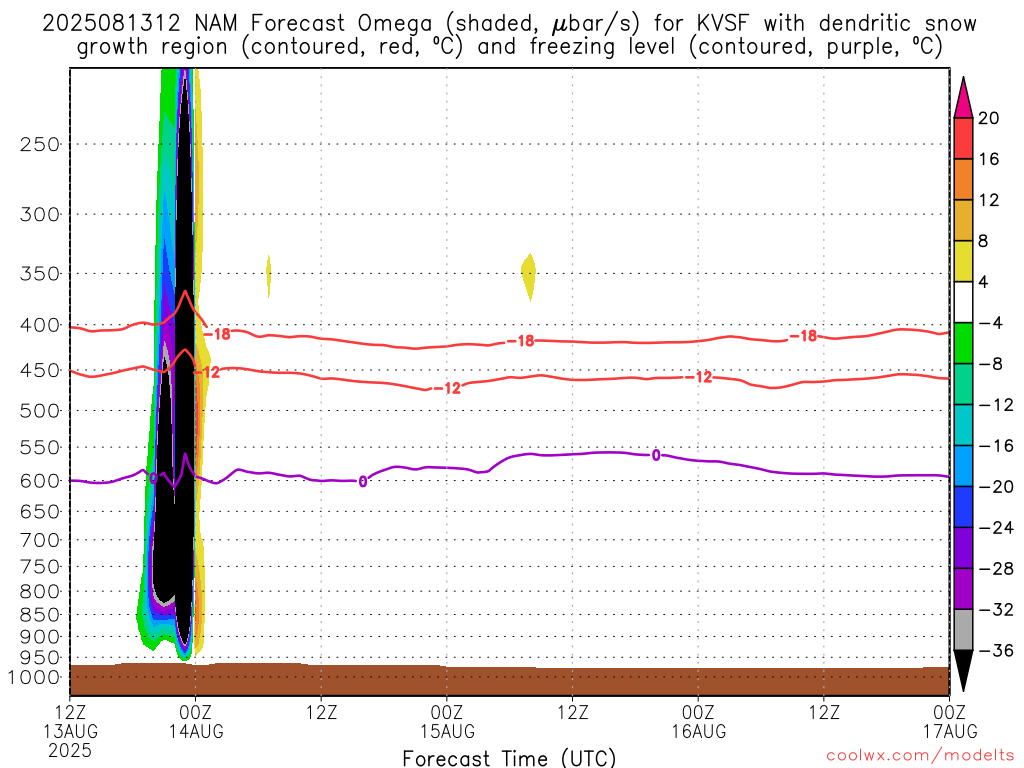This screenshot has width=1024, height=768.
Task: Select the 550 pressure axis label
Action: coord(40,448)
